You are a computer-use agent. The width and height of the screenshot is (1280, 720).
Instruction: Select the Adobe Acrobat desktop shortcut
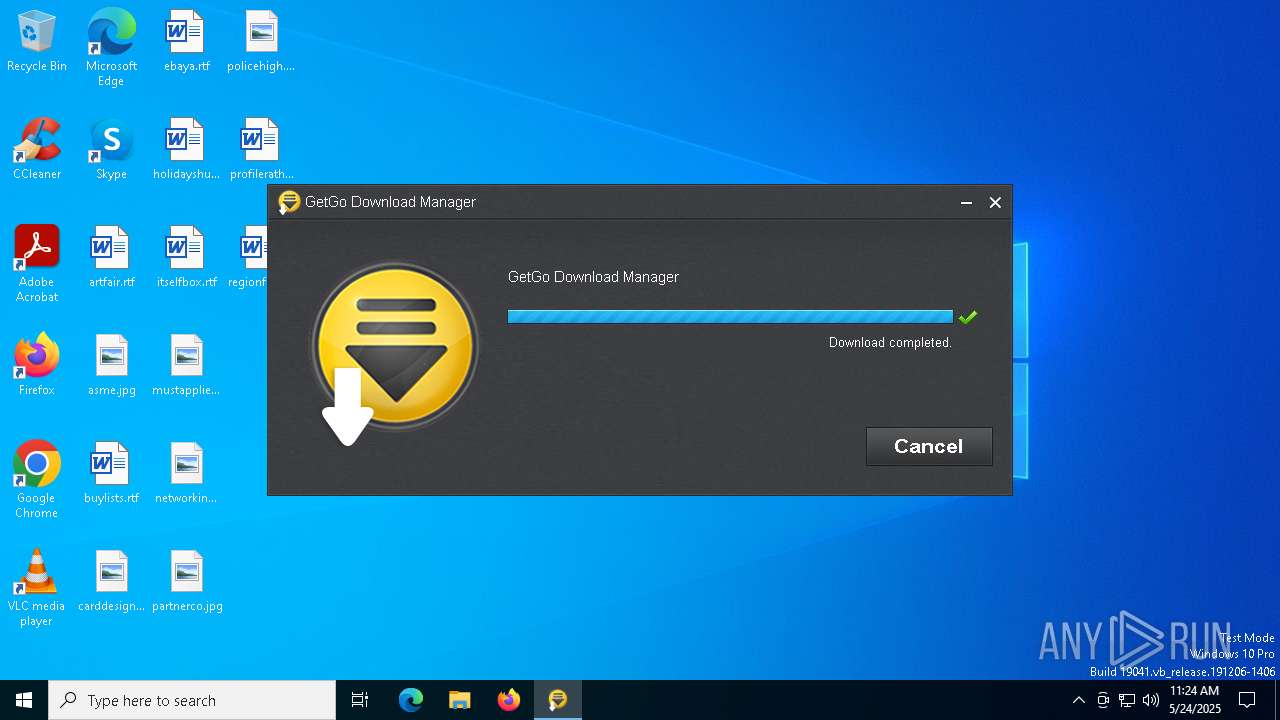click(37, 264)
